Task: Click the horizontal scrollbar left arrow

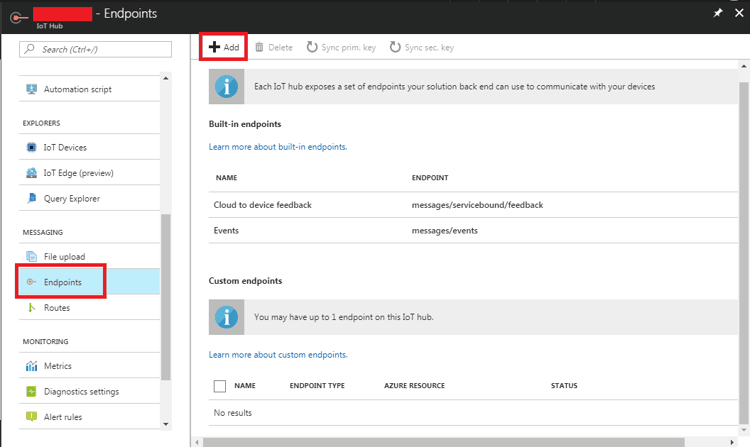Action: coord(197,442)
